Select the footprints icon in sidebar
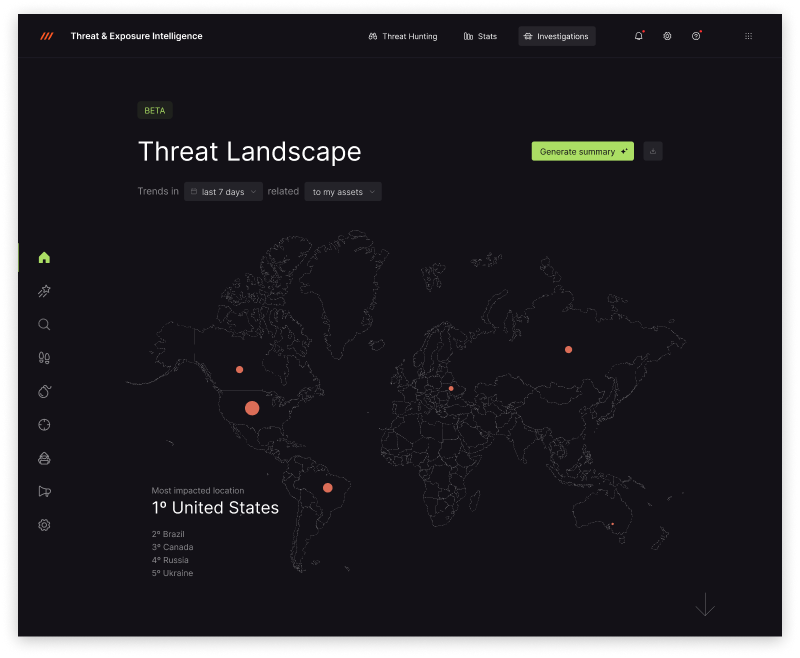The image size is (800, 658). (x=44, y=358)
